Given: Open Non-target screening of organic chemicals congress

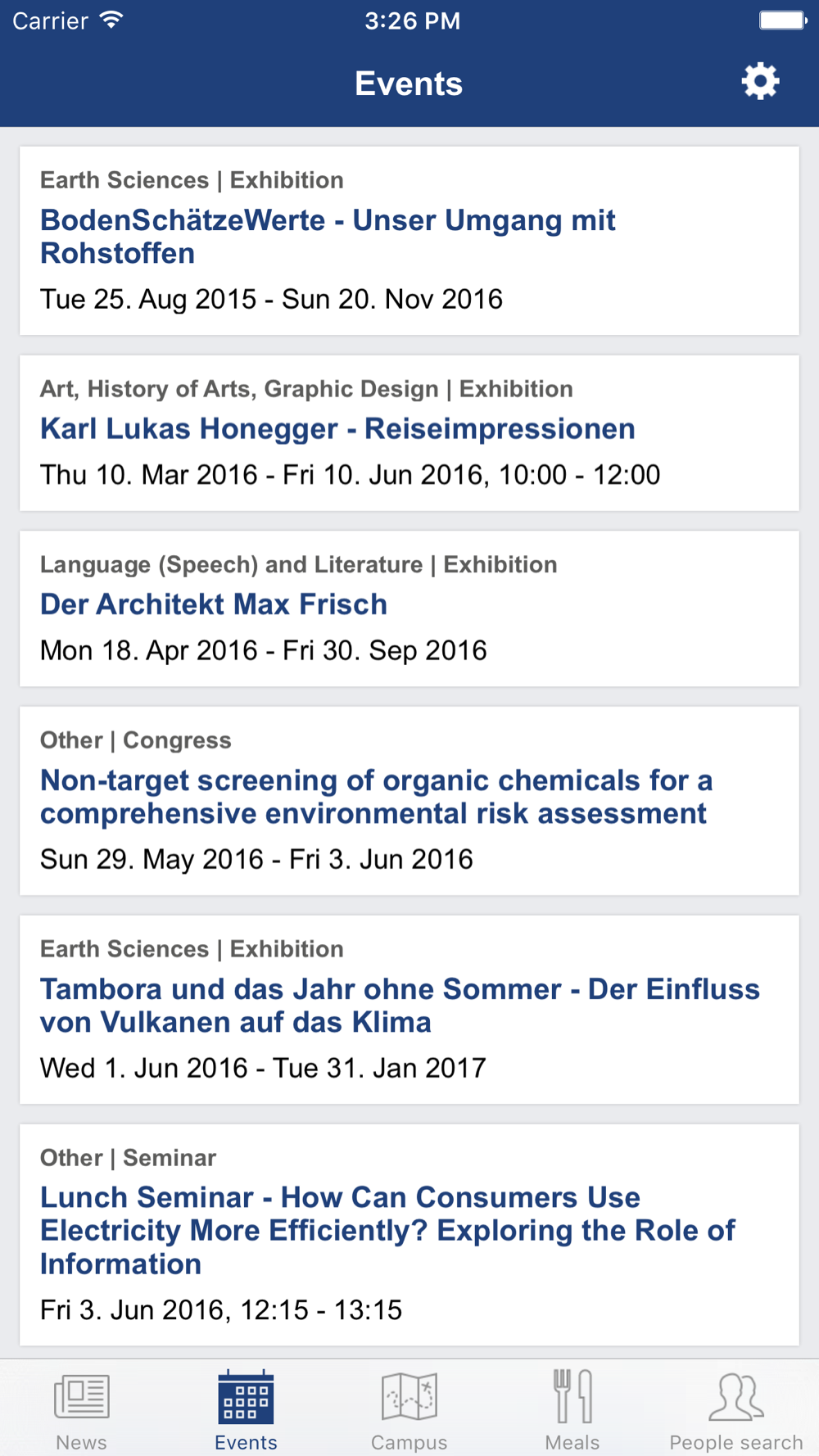Looking at the screenshot, I should 409,801.
